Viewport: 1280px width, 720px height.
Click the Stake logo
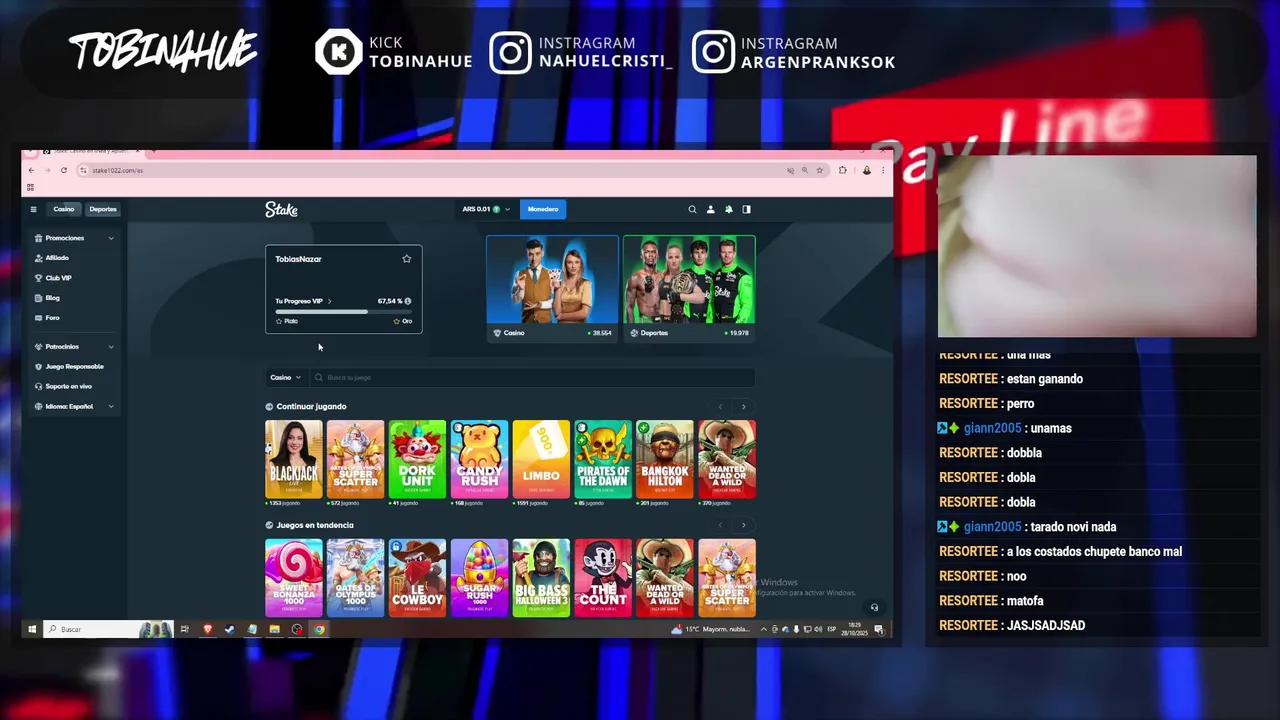[281, 209]
